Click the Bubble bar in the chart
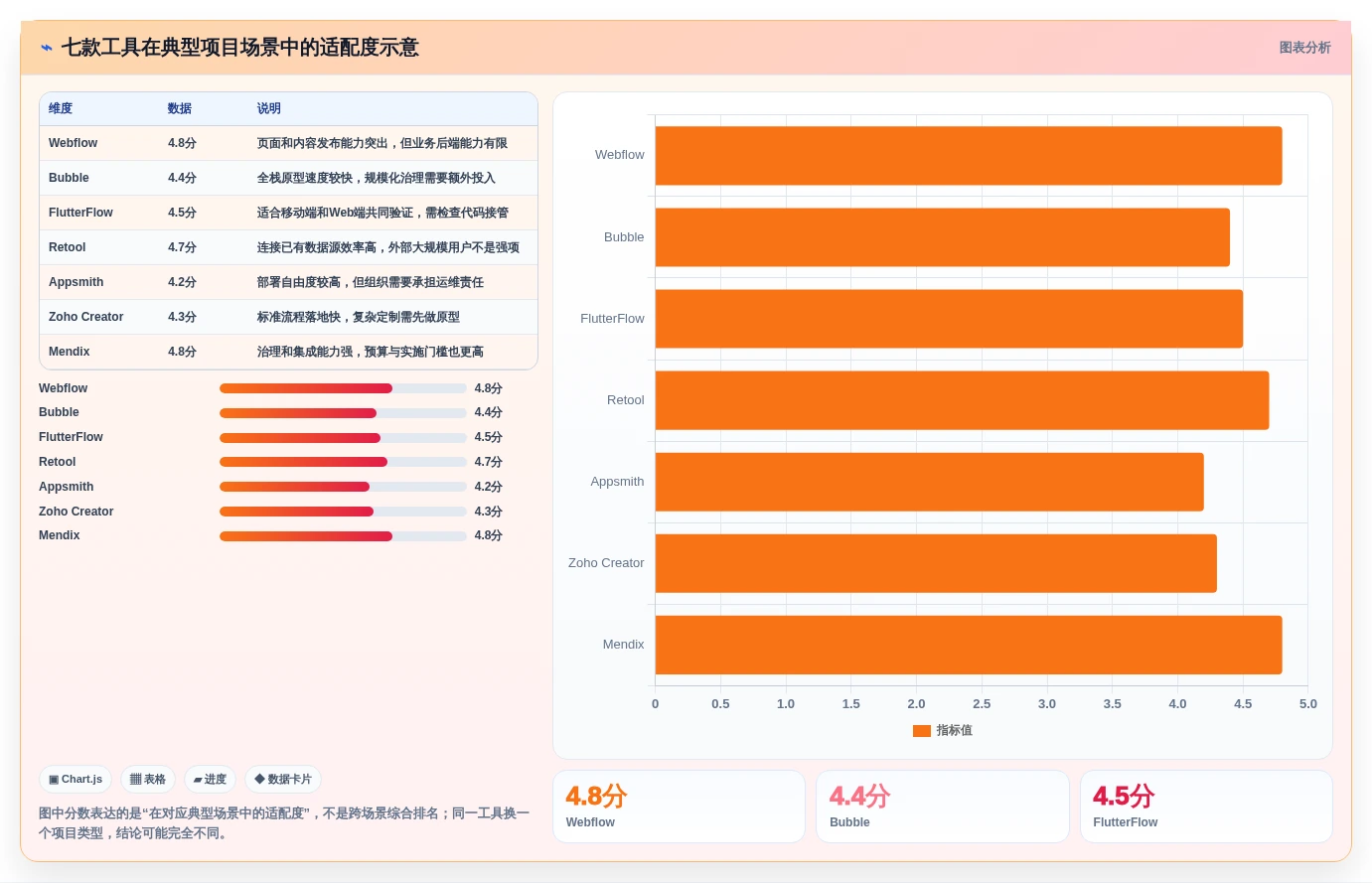Screen dimensions: 1372x883 click(x=943, y=237)
